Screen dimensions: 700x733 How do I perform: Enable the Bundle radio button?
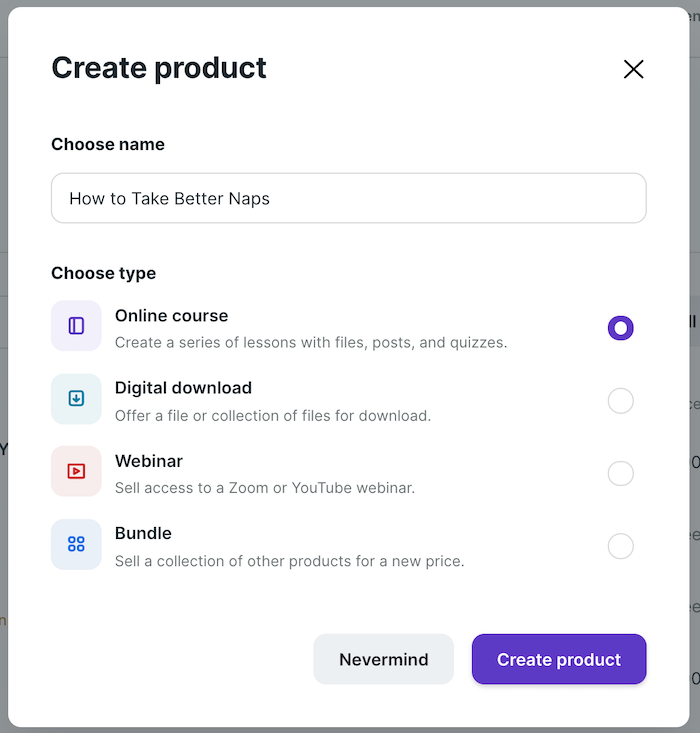pos(620,546)
